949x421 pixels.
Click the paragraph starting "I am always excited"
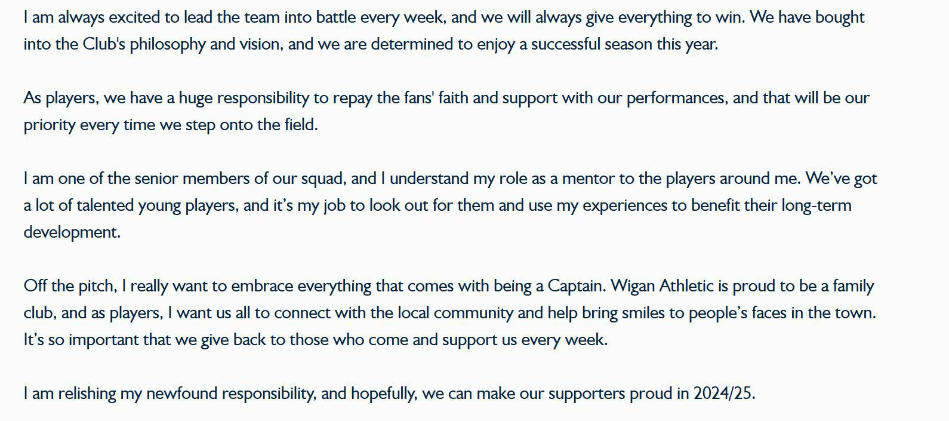[444, 31]
